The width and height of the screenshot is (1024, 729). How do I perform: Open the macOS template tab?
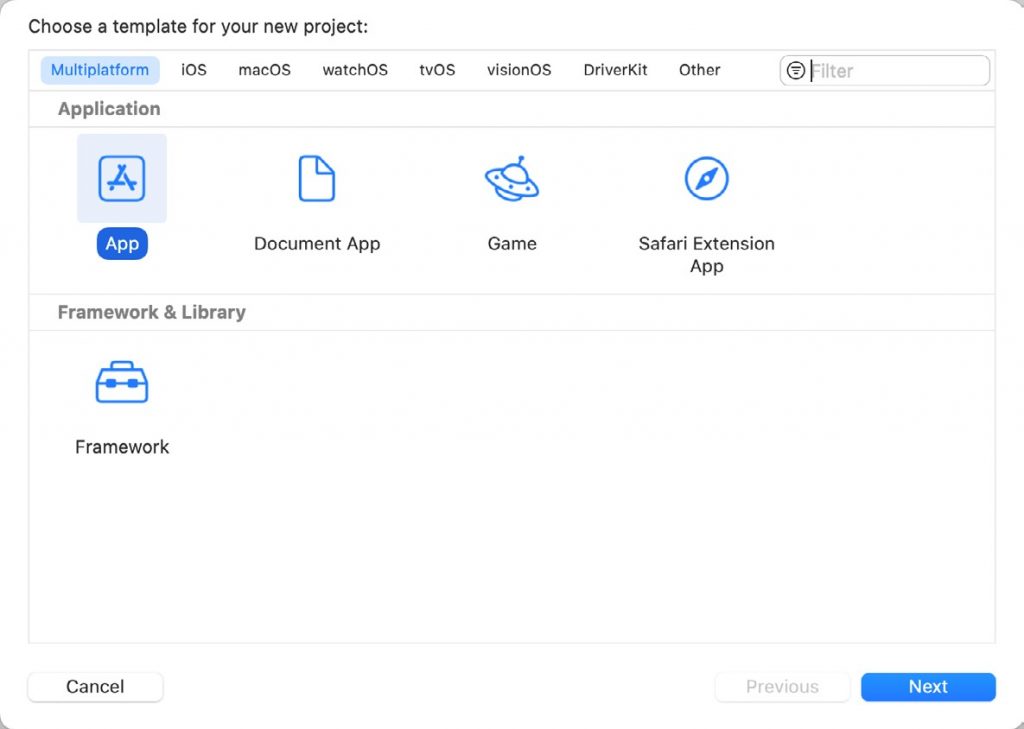(263, 70)
